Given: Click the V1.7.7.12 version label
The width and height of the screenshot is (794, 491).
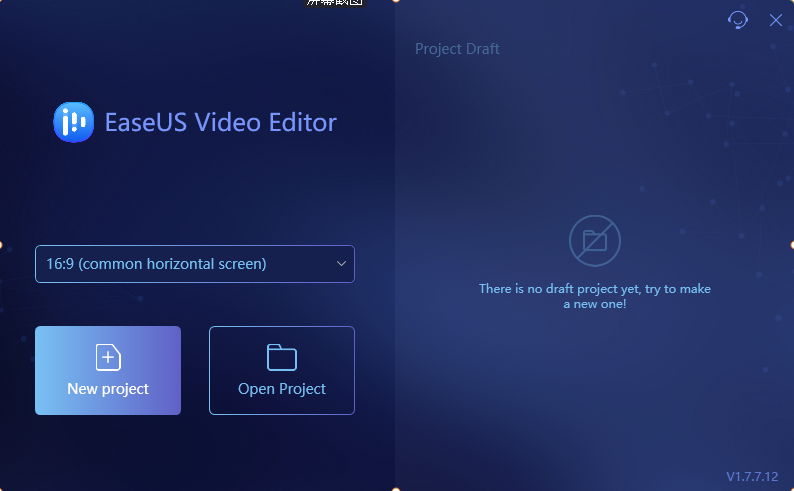Looking at the screenshot, I should [752, 476].
